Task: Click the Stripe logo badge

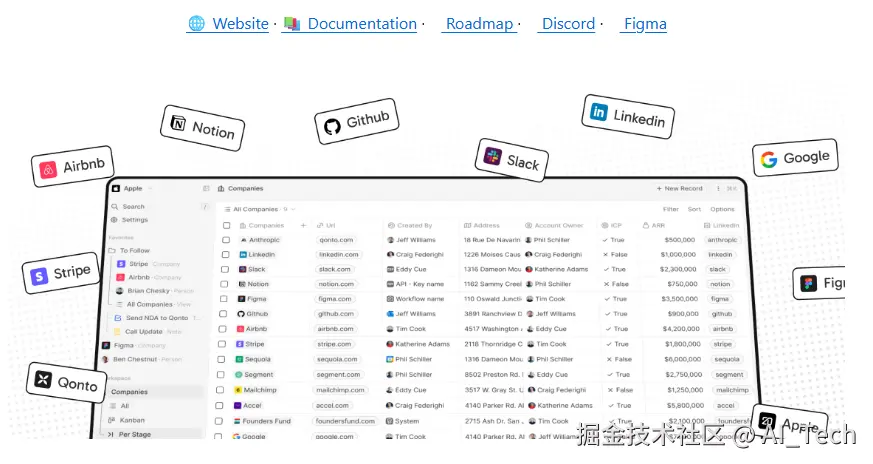Action: 61,273
